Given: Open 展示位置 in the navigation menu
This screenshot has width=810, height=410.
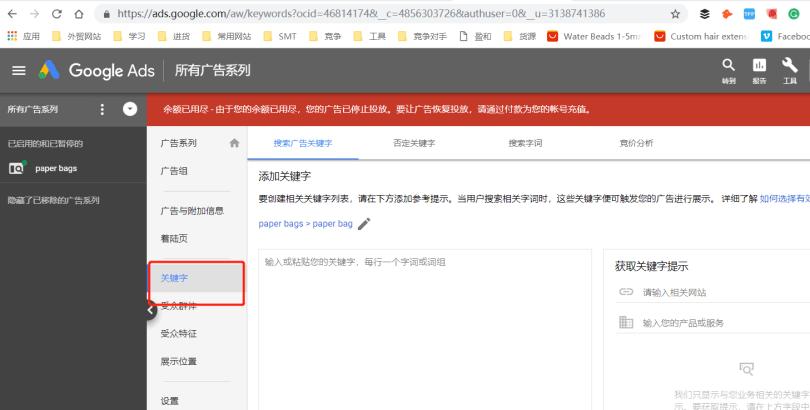Looking at the screenshot, I should 178,361.
